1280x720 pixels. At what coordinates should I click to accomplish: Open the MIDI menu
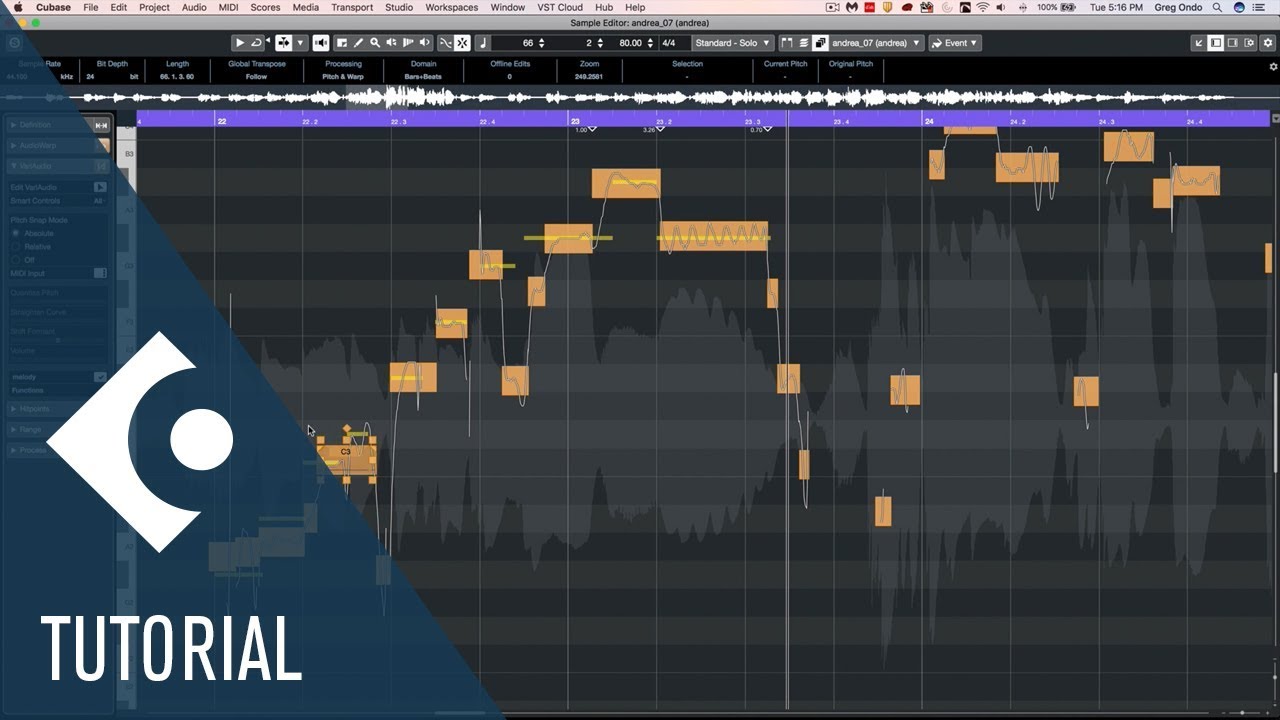coord(228,7)
